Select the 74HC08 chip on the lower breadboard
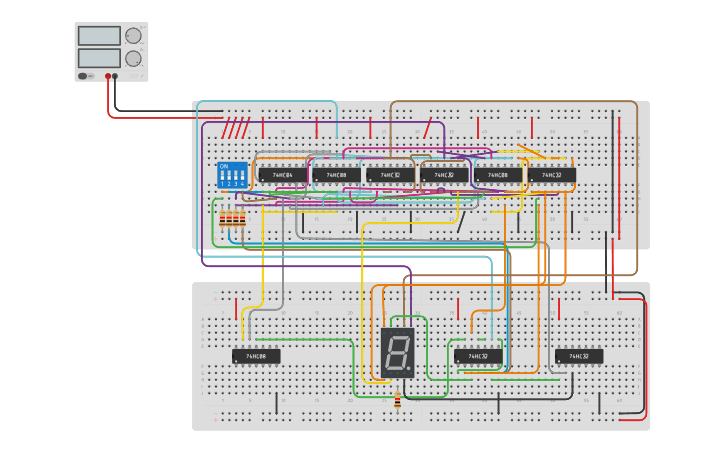The image size is (725, 453). coord(256,356)
